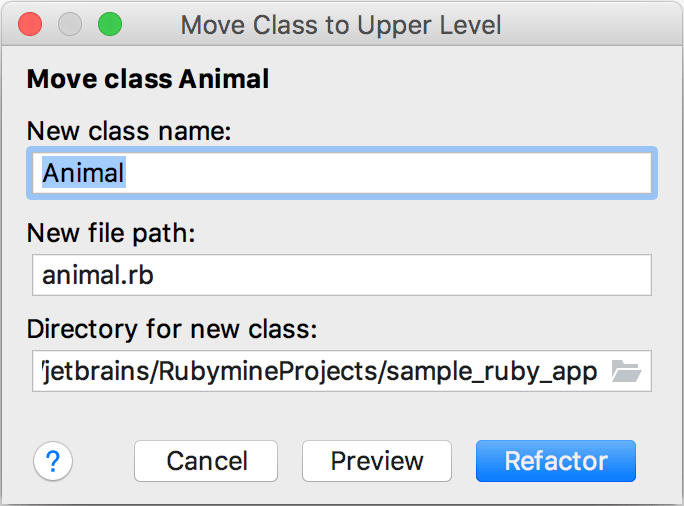This screenshot has width=684, height=506.
Task: Click the question mark help button
Action: click(x=54, y=461)
